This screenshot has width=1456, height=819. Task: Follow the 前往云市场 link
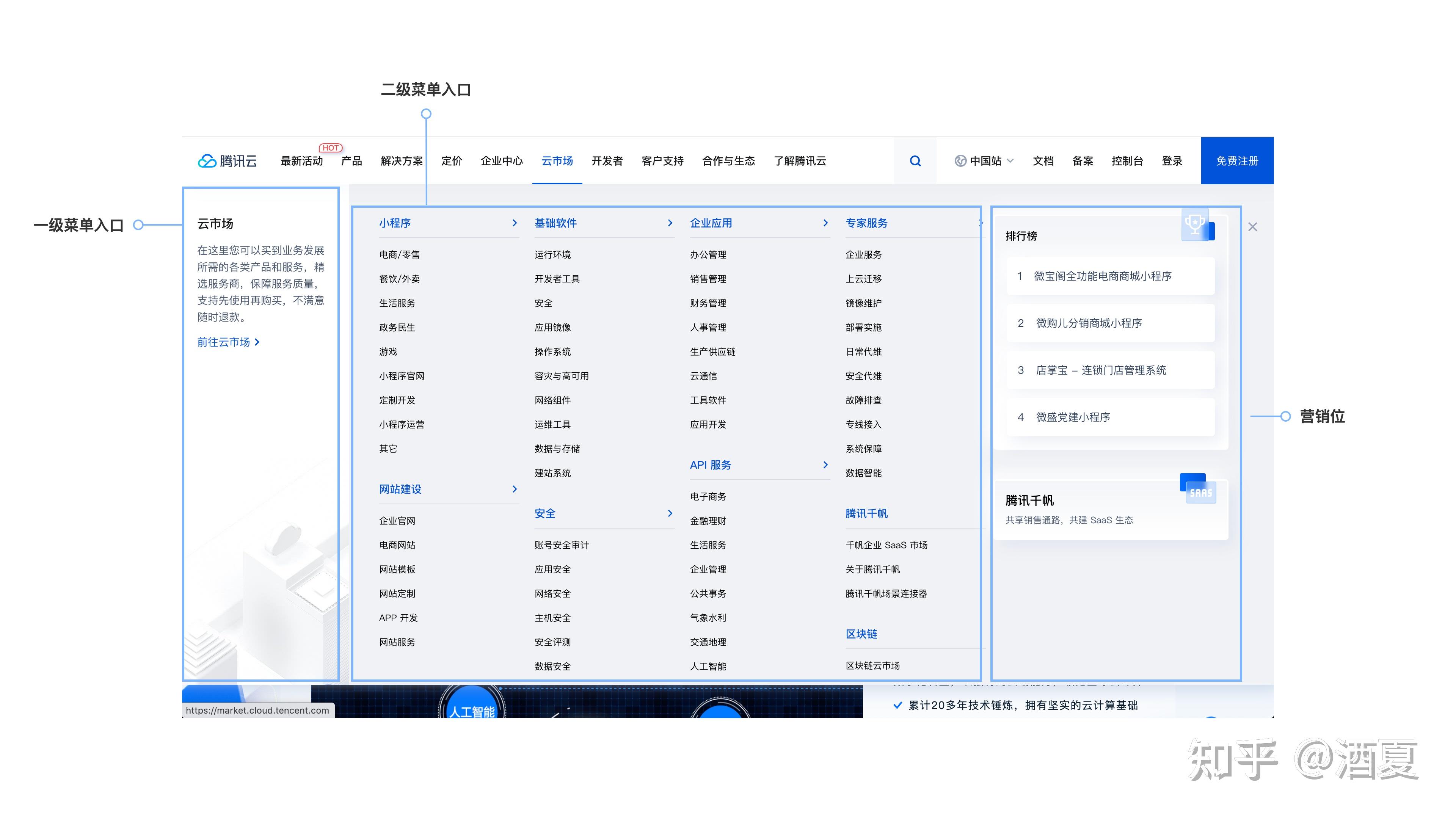coord(228,342)
